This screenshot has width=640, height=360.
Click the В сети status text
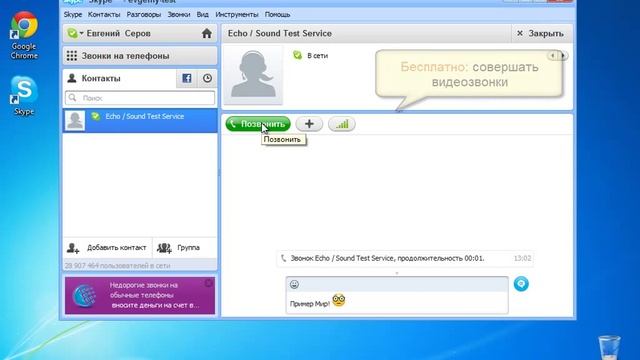point(318,56)
